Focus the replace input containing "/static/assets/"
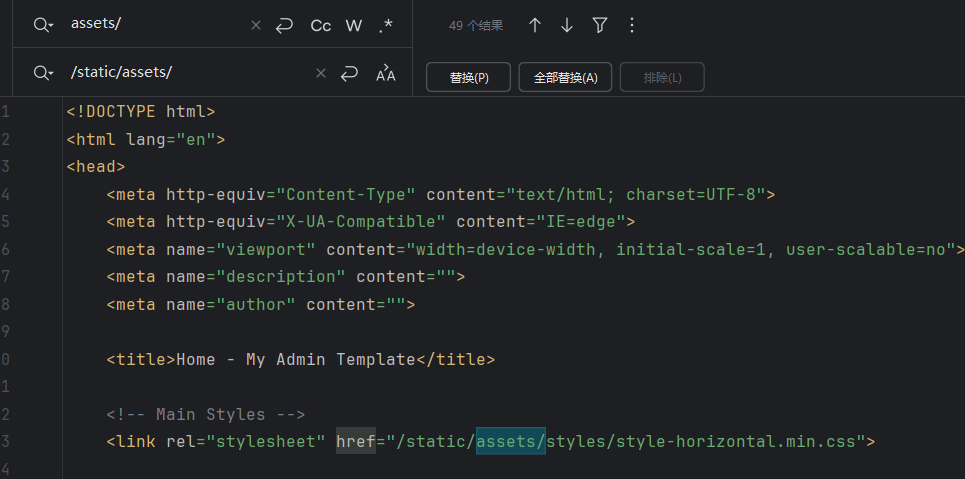Viewport: 965px width, 479px height. pos(180,72)
